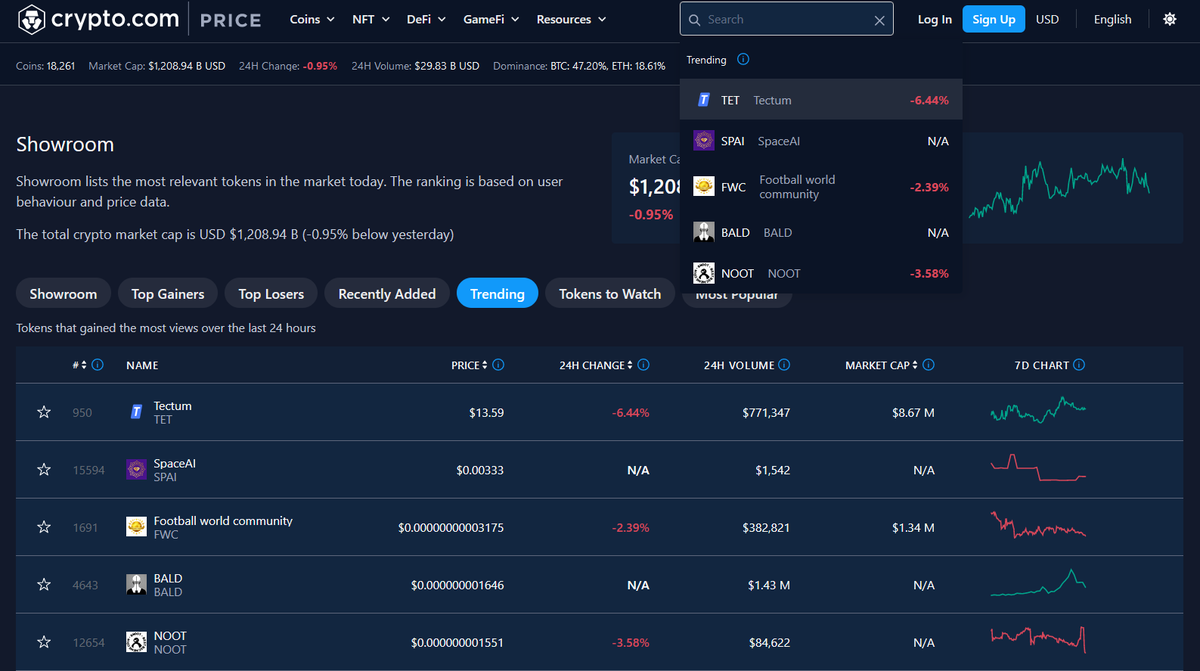Open the Resources dropdown menu
1200x671 pixels.
pyautogui.click(x=571, y=19)
